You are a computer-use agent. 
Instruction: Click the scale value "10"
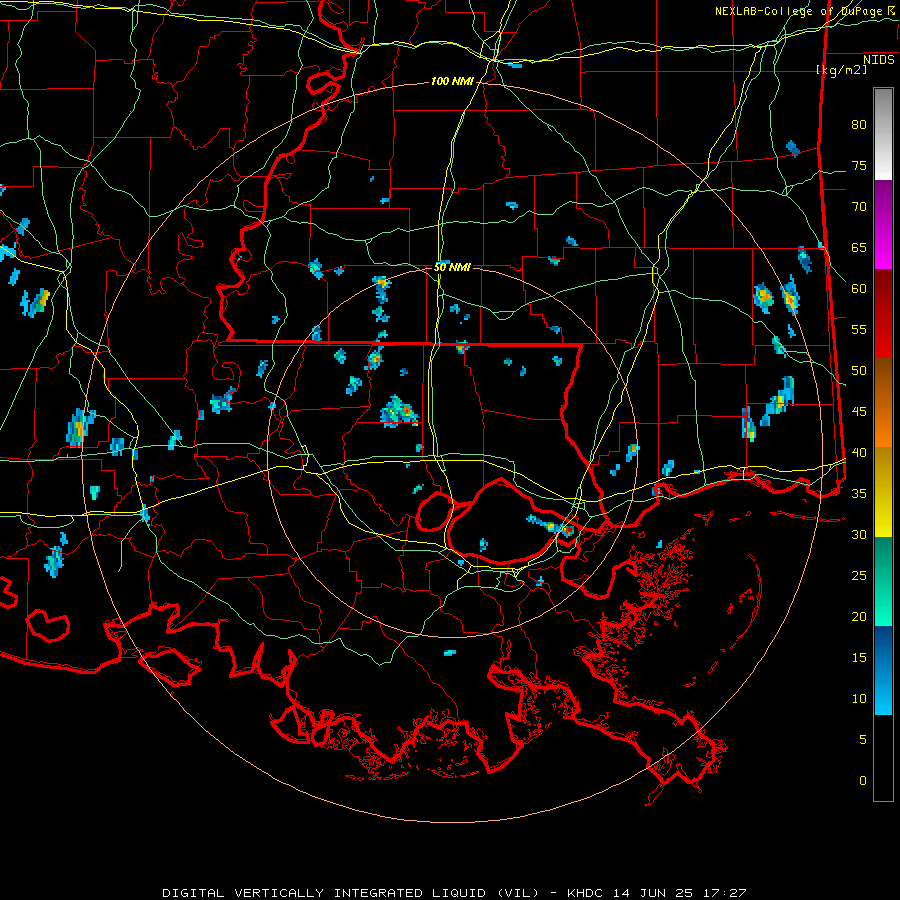click(859, 699)
